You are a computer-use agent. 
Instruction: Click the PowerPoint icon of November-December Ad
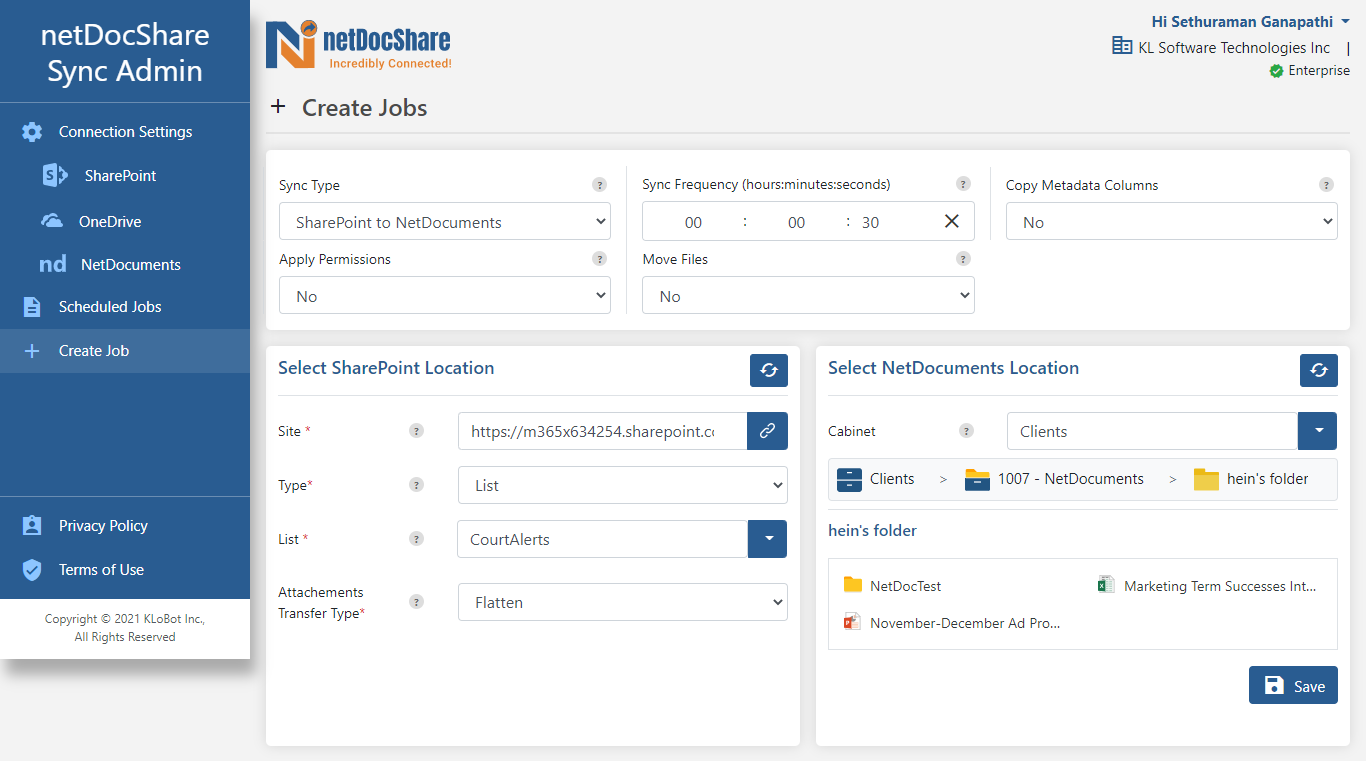click(x=852, y=622)
